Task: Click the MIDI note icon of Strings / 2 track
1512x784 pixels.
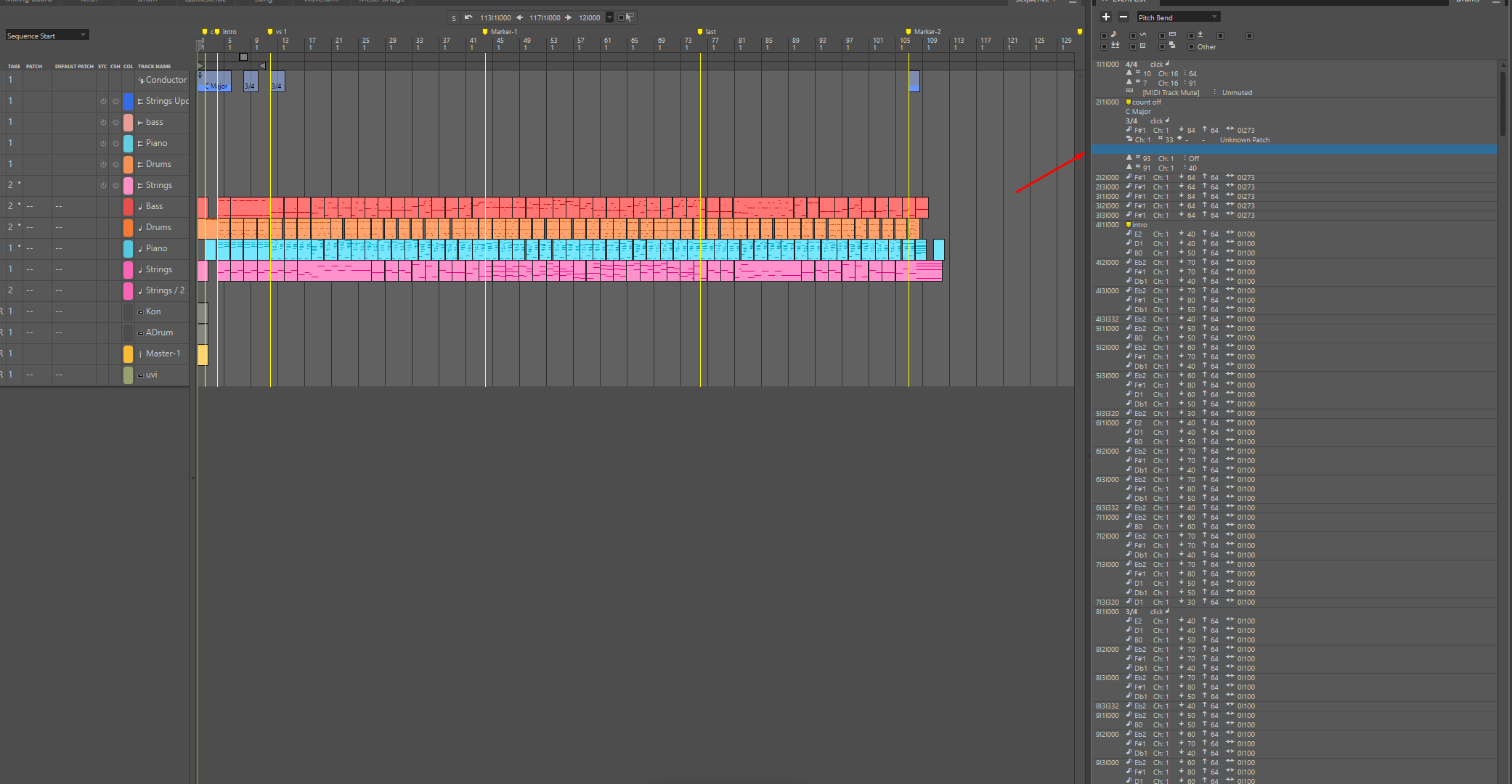Action: pyautogui.click(x=140, y=291)
